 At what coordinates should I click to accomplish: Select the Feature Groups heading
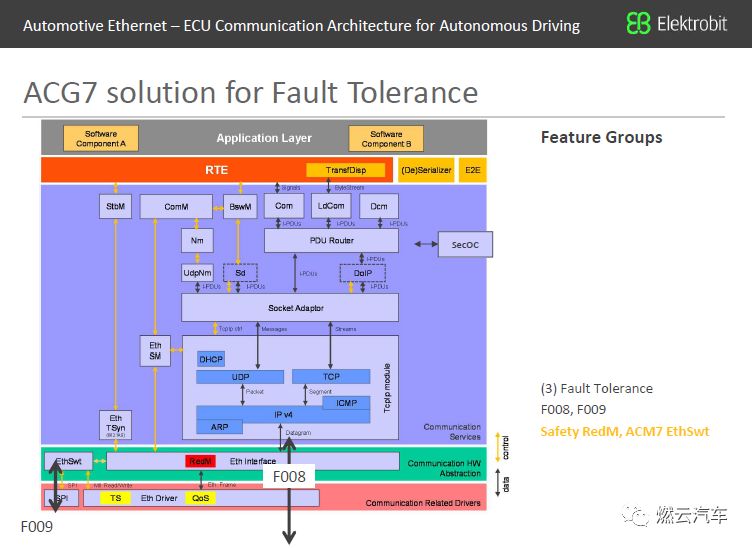601,137
